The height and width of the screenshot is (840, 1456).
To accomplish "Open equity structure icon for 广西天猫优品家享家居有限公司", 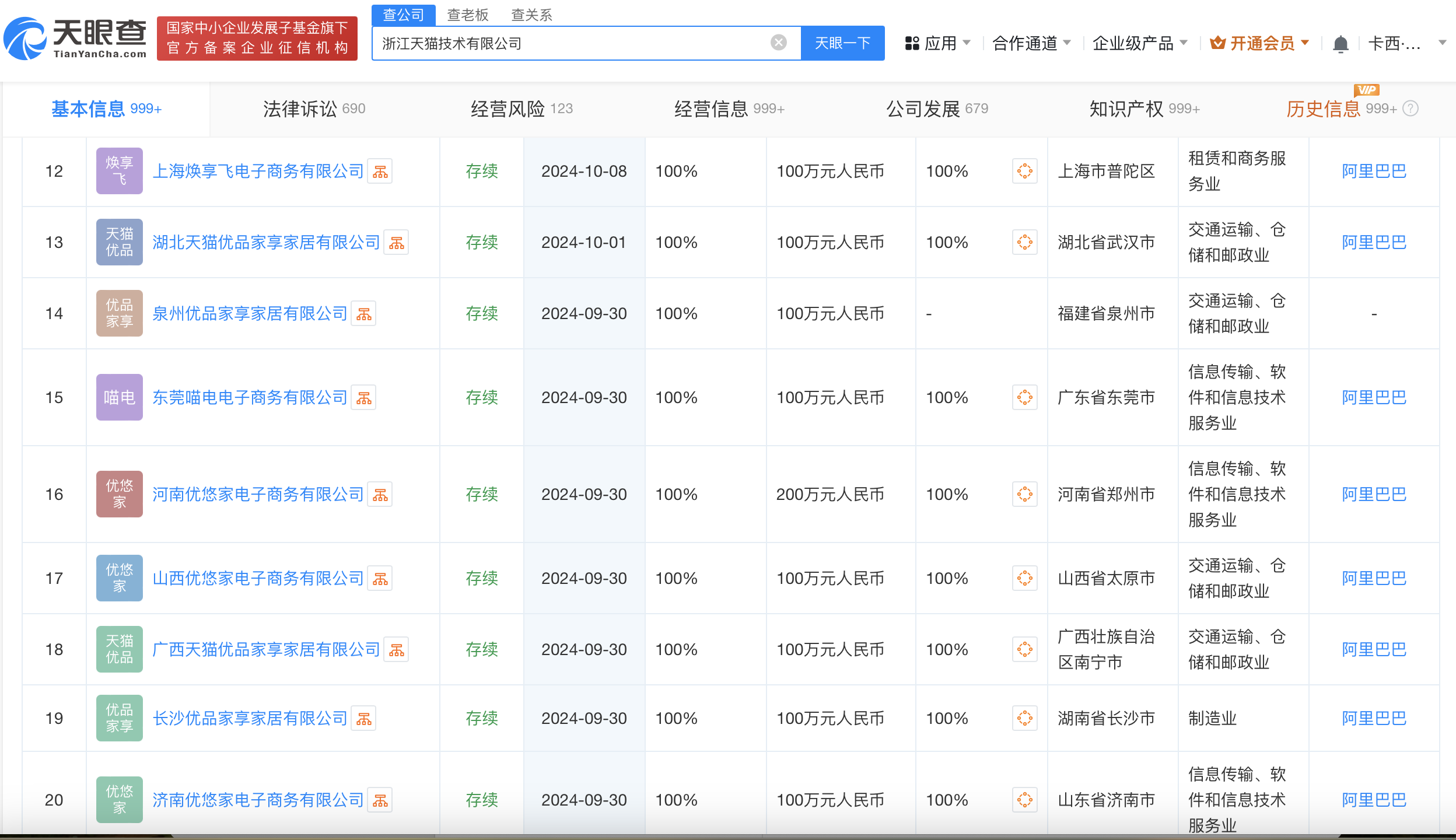I will pos(397,650).
